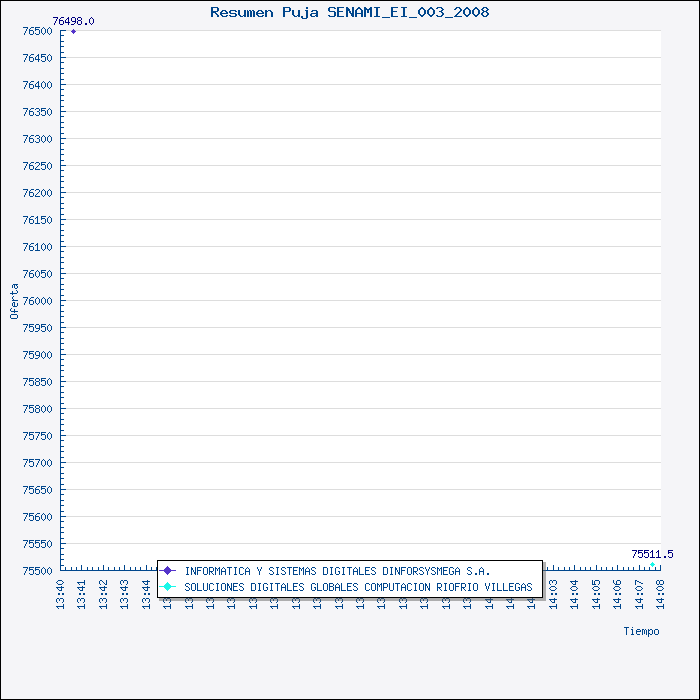Click the cyan diamond marker in the legend

click(168, 587)
